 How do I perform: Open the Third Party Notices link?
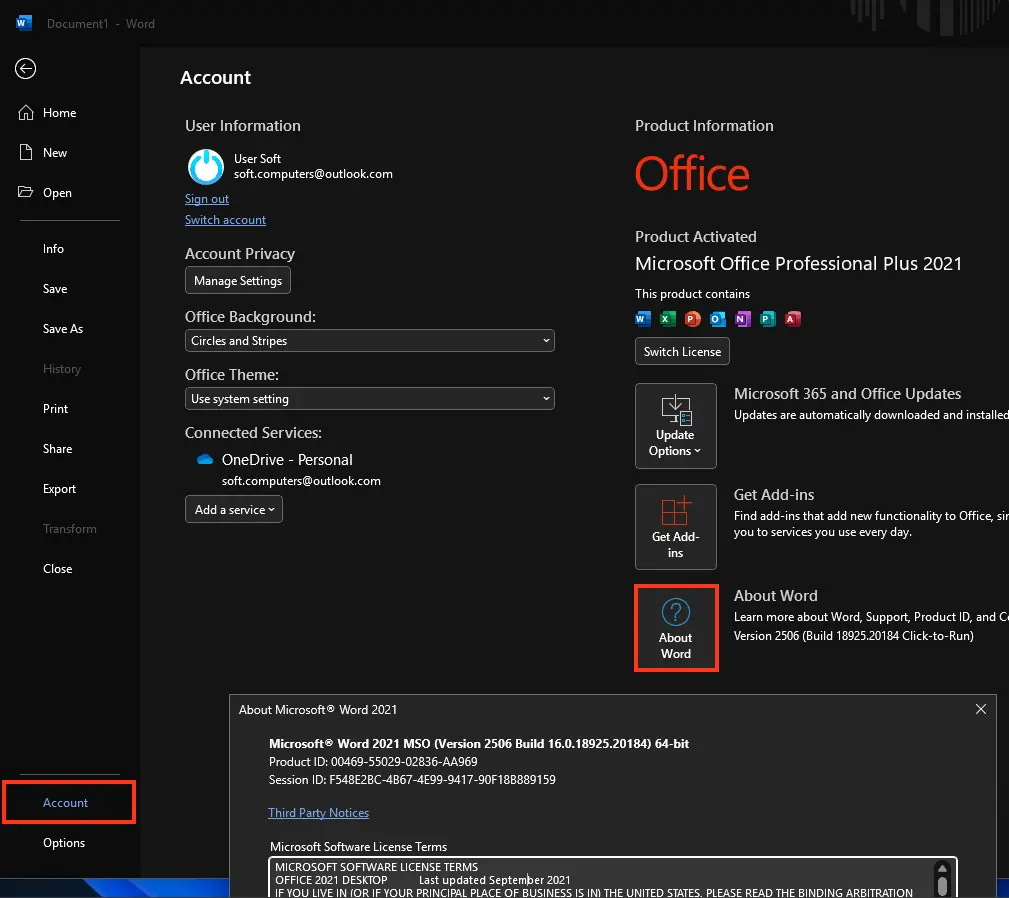(x=318, y=813)
